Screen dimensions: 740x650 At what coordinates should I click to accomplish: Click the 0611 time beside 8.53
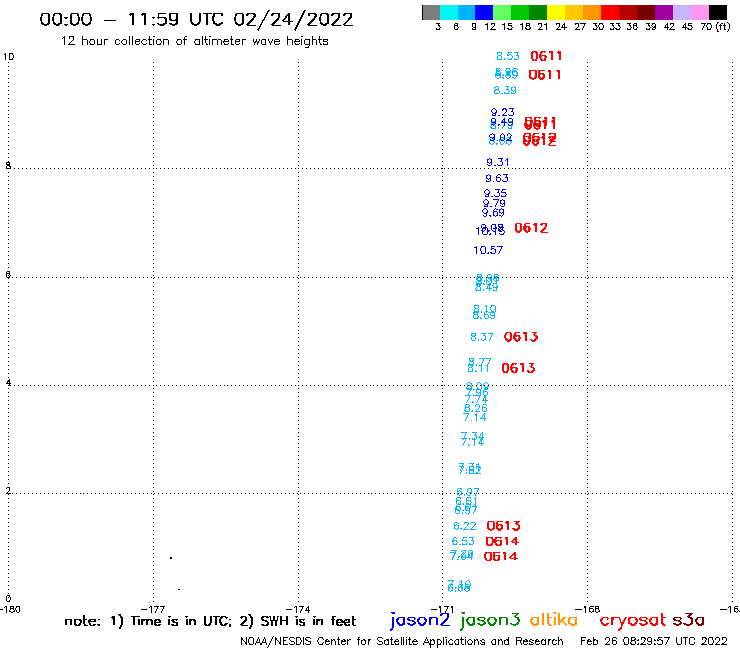(x=547, y=56)
